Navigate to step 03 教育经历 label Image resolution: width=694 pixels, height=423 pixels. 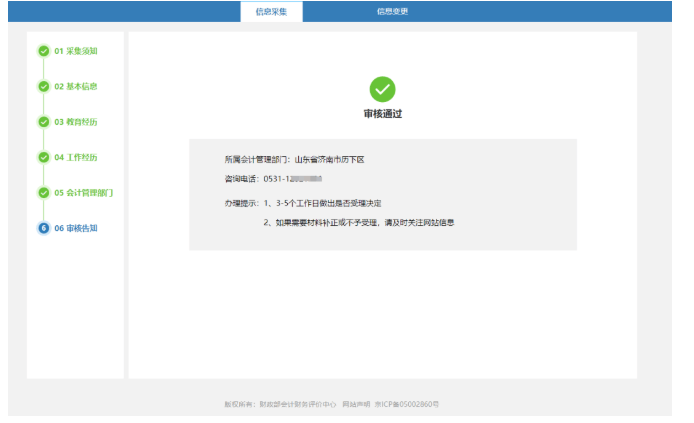pyautogui.click(x=76, y=122)
